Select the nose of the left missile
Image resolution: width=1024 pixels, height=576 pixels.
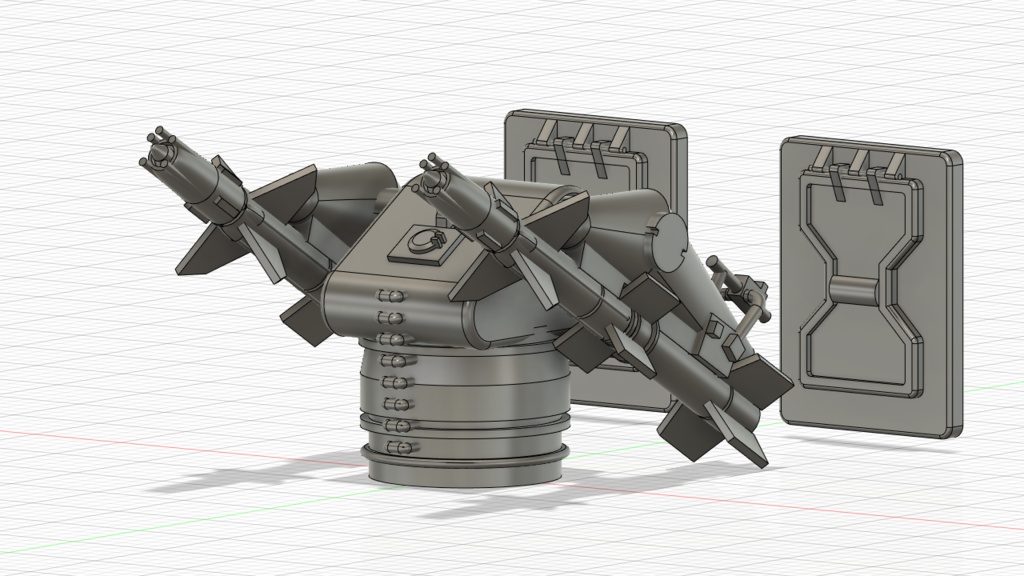coord(158,152)
